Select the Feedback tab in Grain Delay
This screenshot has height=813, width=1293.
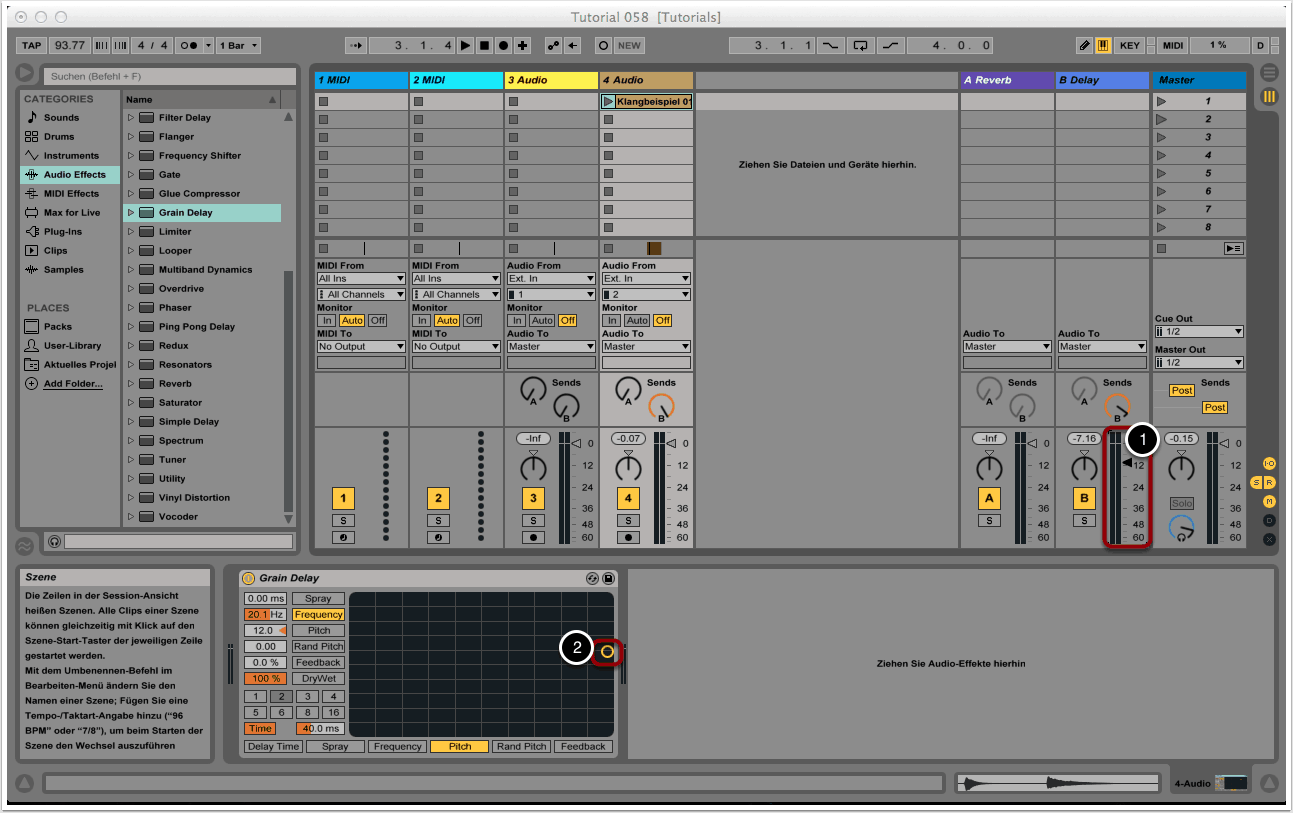pos(583,747)
